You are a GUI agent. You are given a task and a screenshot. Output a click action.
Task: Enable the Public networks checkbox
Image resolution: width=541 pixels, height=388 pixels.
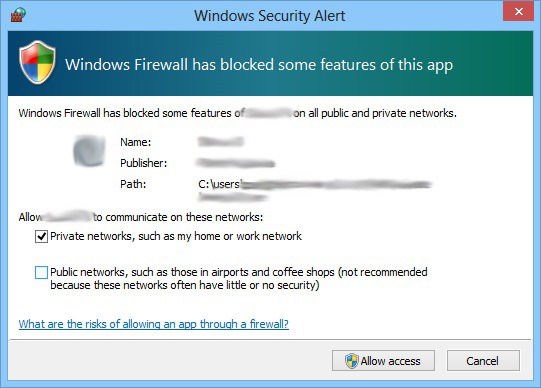41,272
